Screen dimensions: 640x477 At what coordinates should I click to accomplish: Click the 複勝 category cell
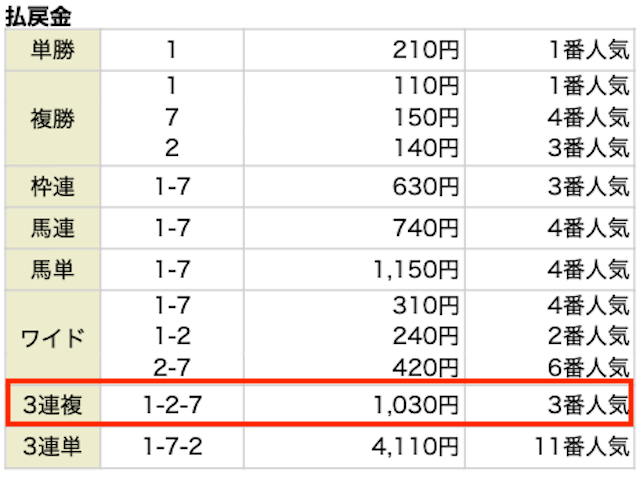(x=53, y=119)
